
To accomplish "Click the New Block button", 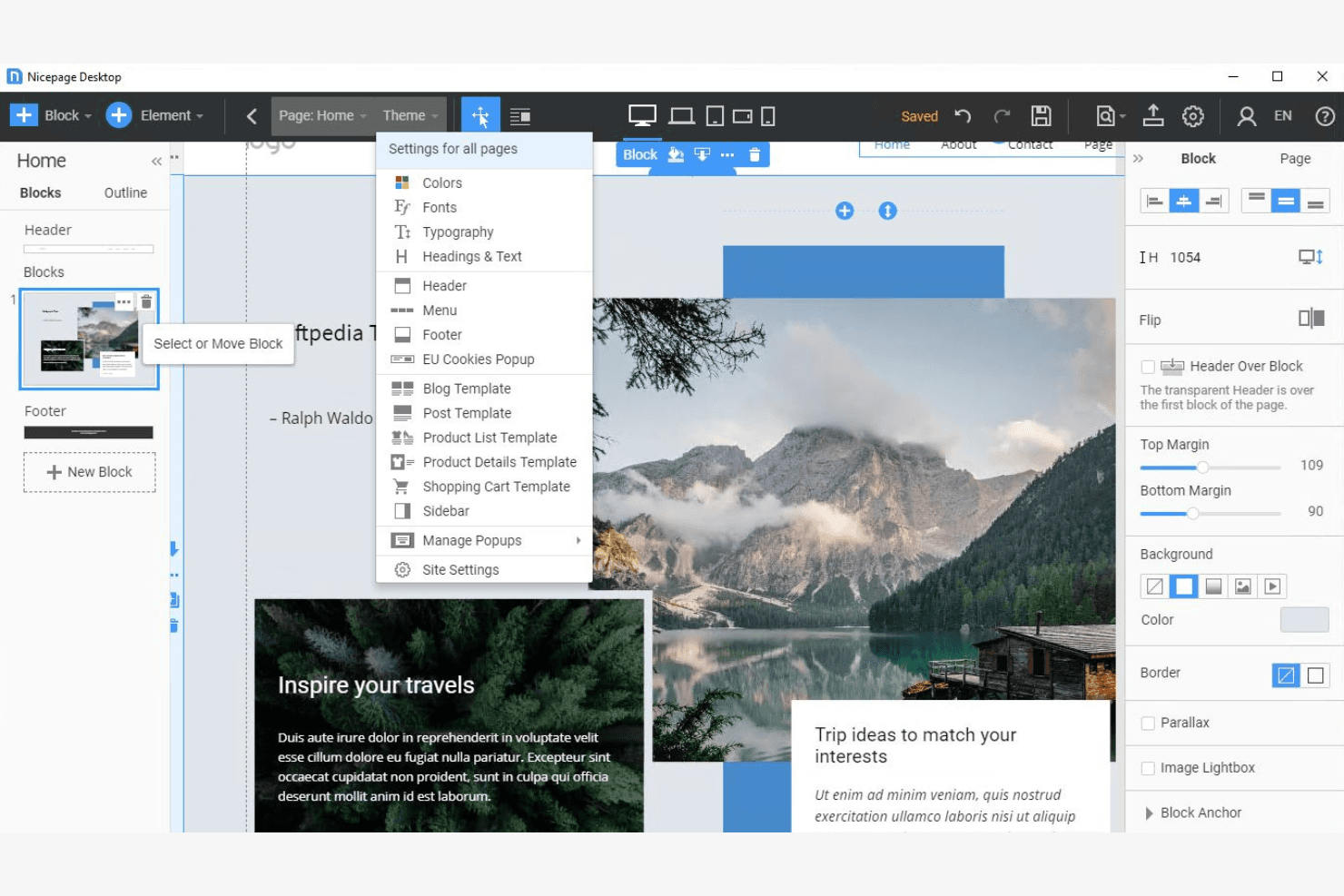I will click(x=89, y=472).
